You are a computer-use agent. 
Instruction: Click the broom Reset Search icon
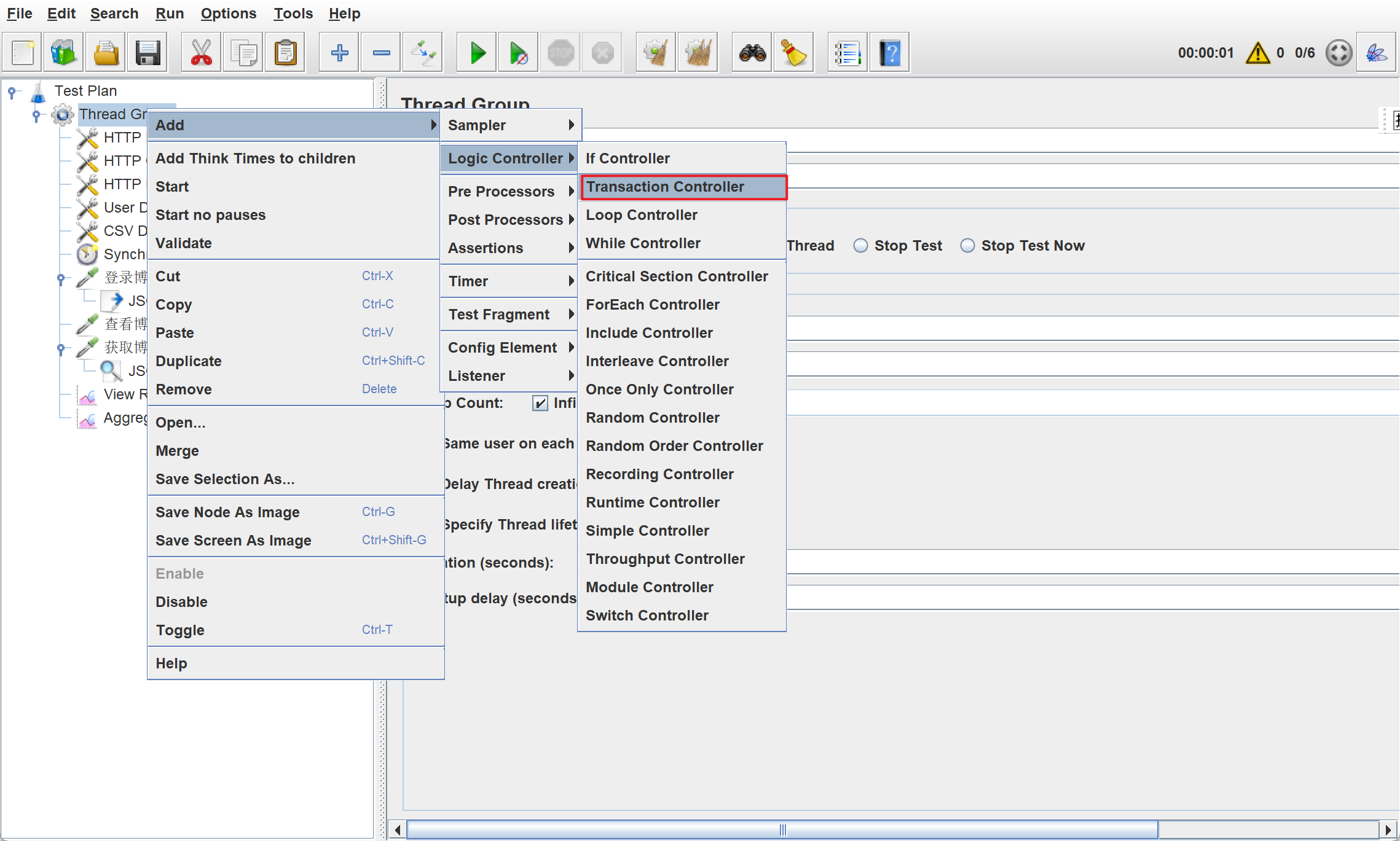pyautogui.click(x=793, y=53)
